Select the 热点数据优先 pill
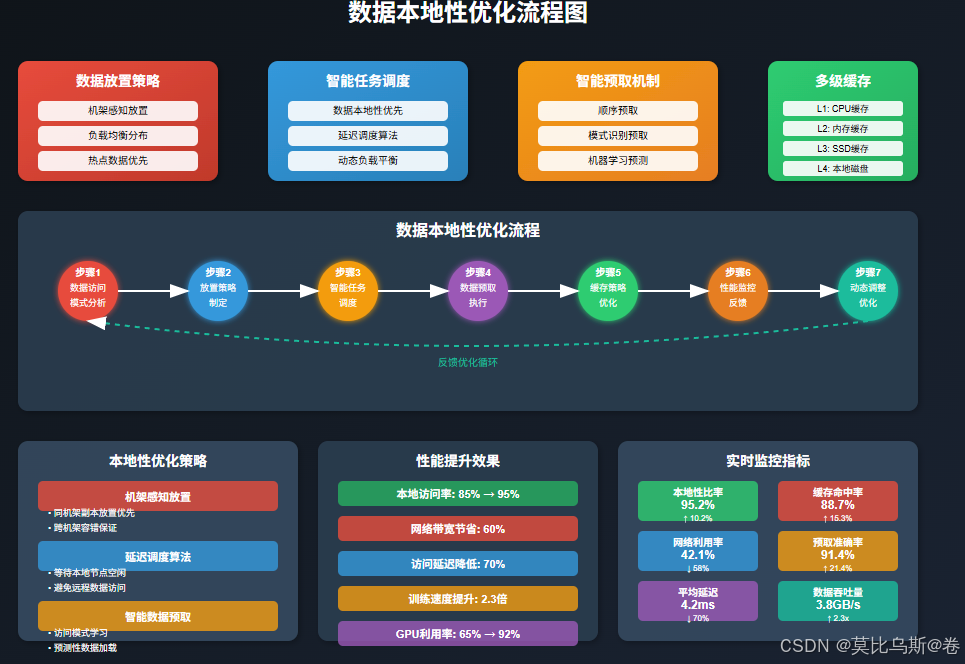 point(118,161)
